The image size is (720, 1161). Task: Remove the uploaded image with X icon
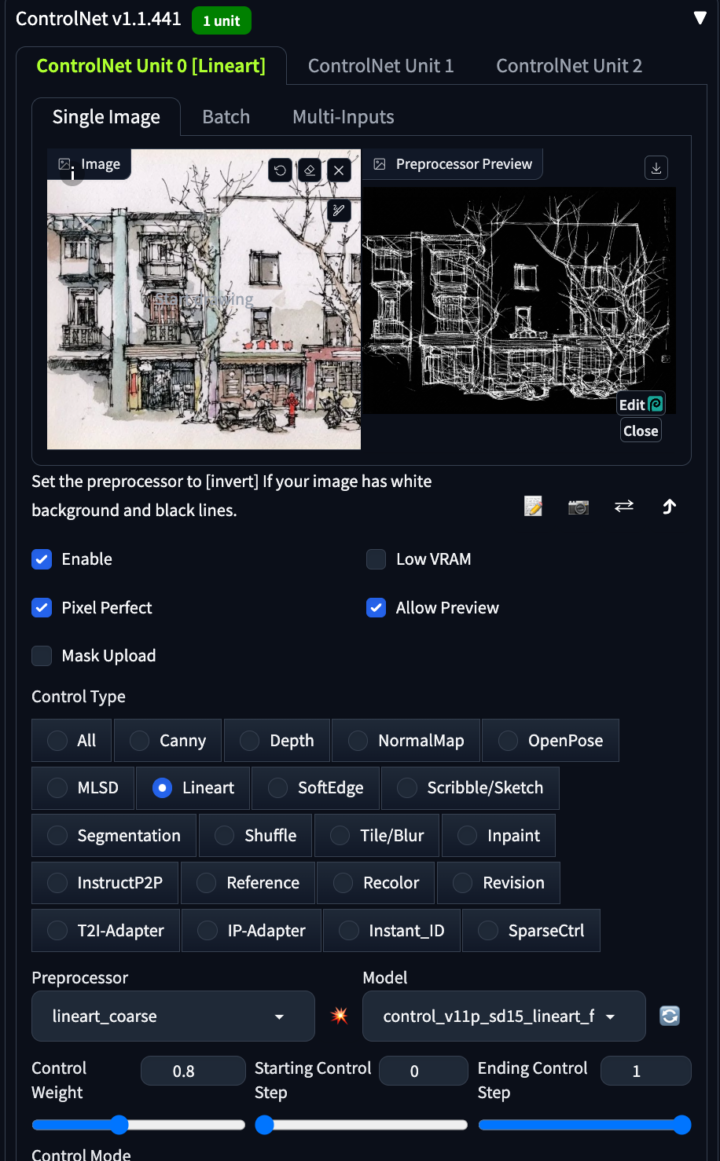click(340, 170)
